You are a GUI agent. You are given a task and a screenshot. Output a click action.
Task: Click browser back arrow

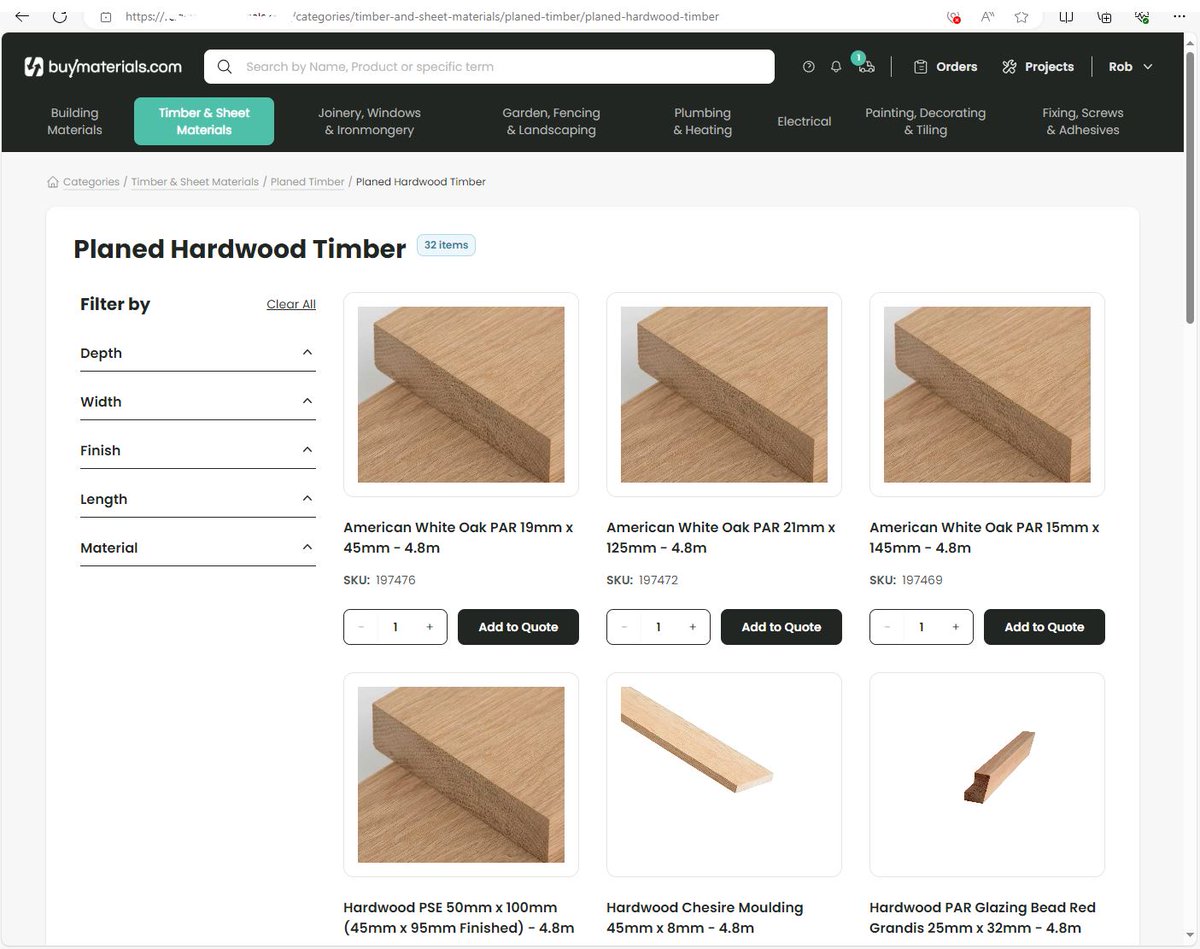(22, 16)
